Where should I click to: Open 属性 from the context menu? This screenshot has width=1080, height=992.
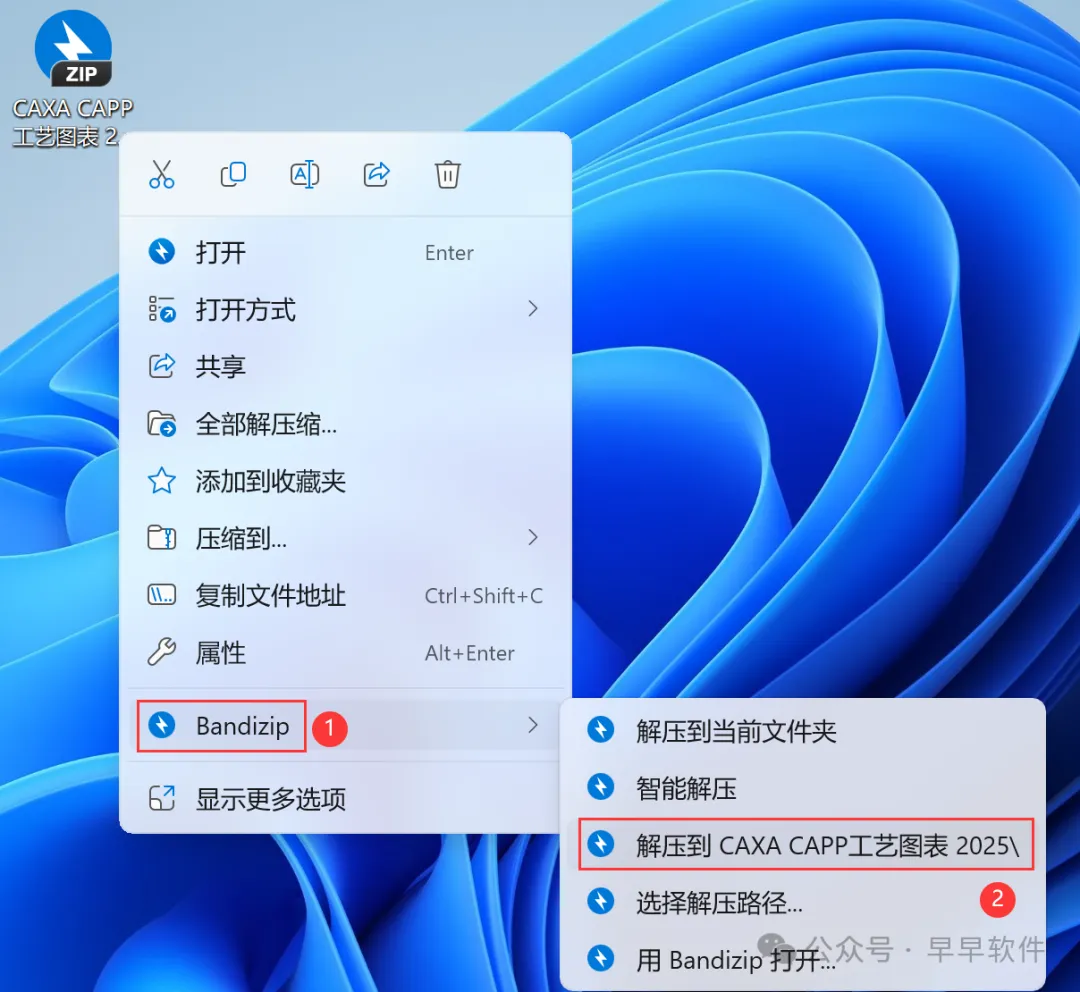tap(344, 652)
